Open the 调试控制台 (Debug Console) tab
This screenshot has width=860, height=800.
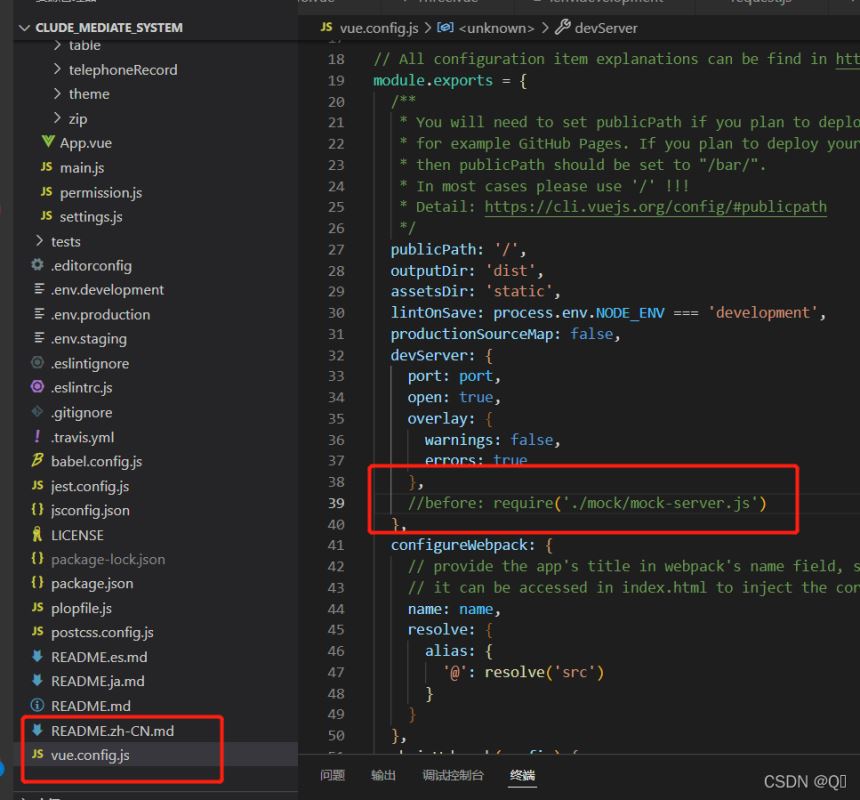[x=452, y=775]
